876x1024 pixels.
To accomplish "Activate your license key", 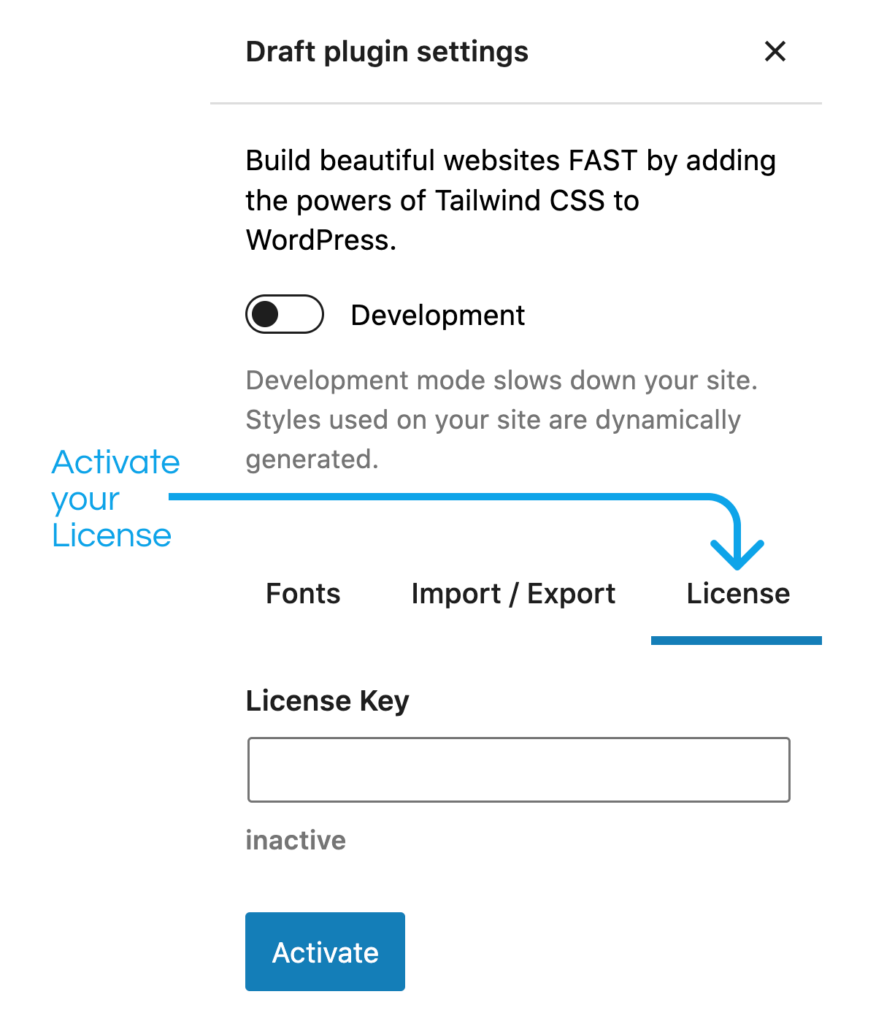I will pos(324,951).
